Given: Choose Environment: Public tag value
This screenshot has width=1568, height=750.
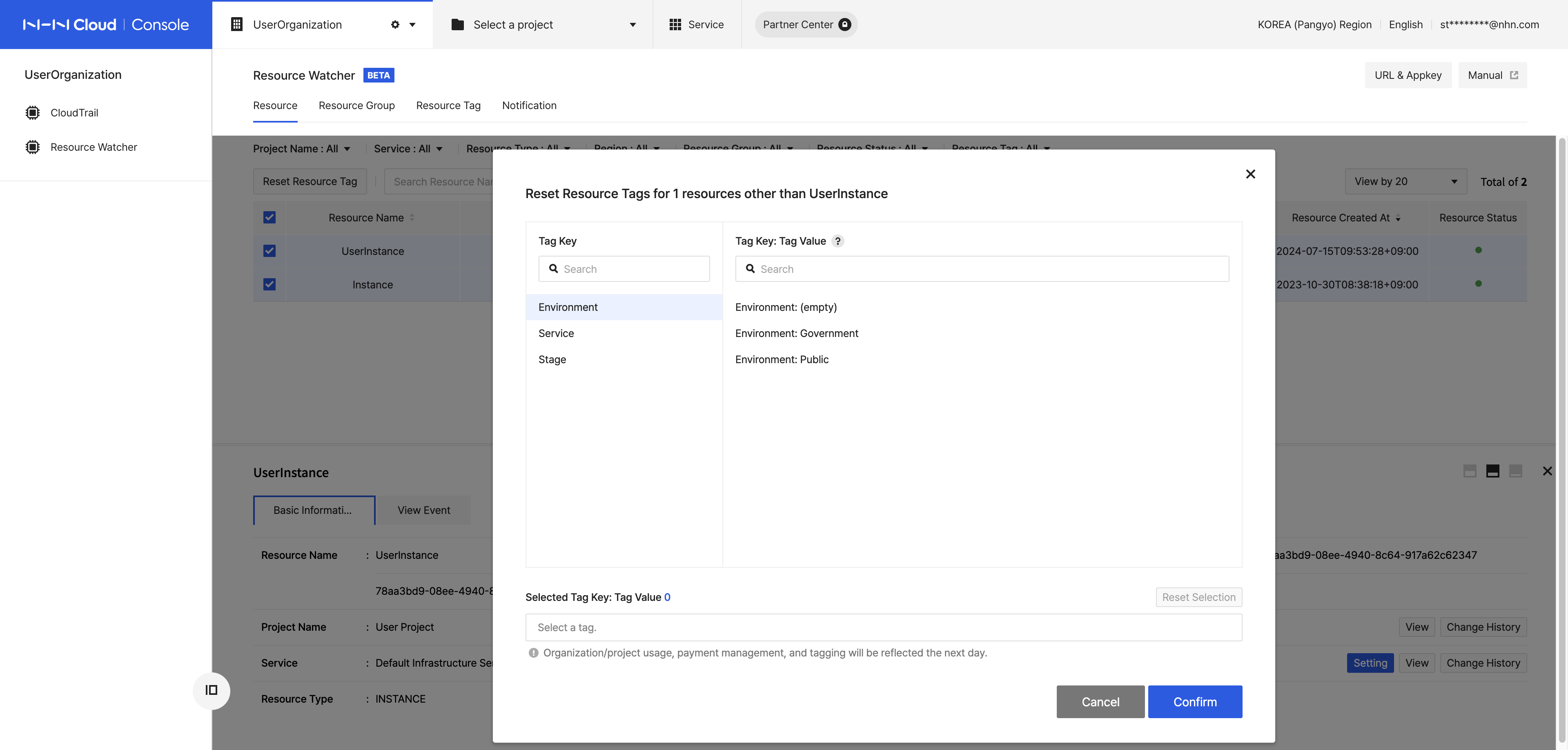Looking at the screenshot, I should coord(782,359).
